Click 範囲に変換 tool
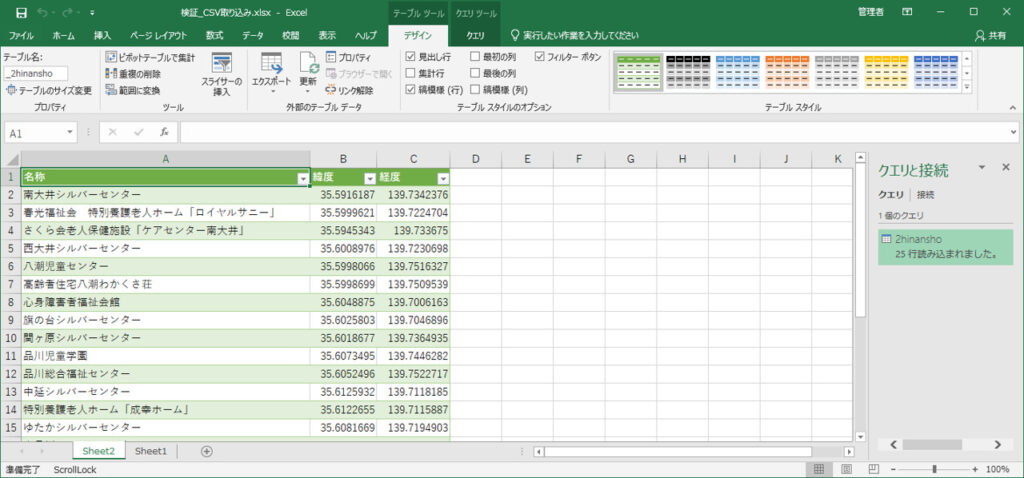The image size is (1024, 478). click(133, 90)
